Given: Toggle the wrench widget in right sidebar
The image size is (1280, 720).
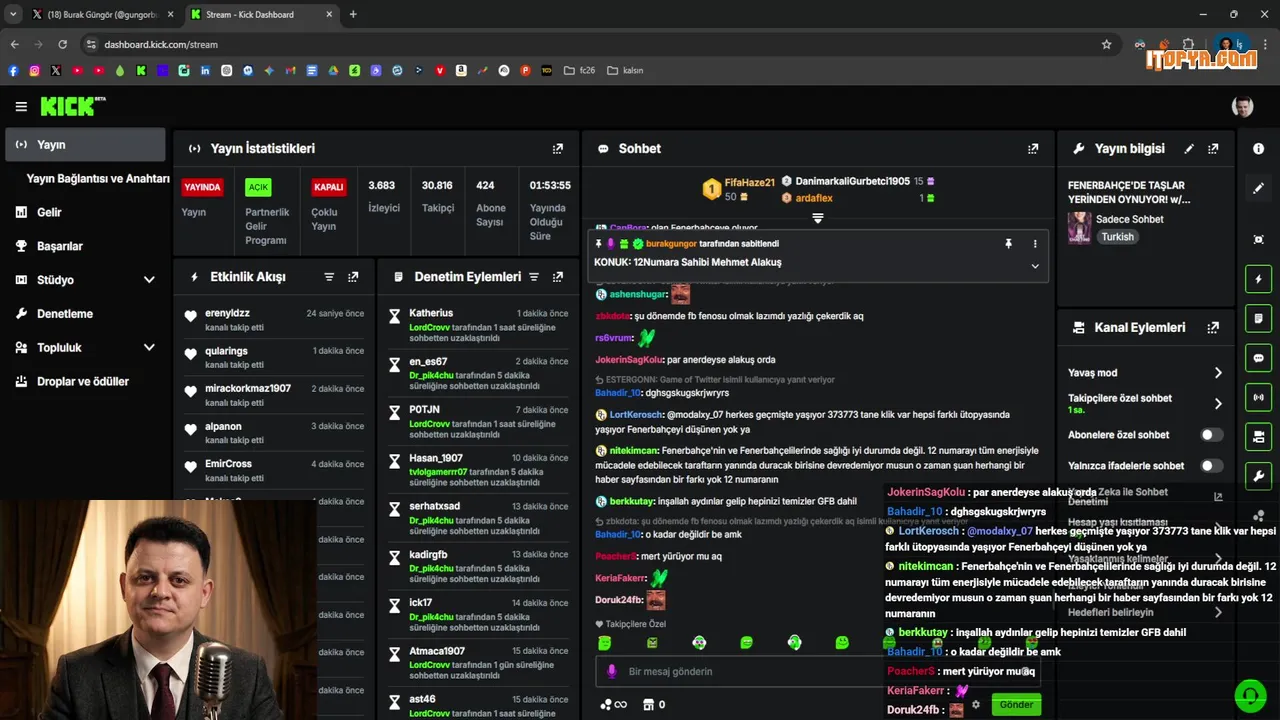Looking at the screenshot, I should tap(1259, 476).
